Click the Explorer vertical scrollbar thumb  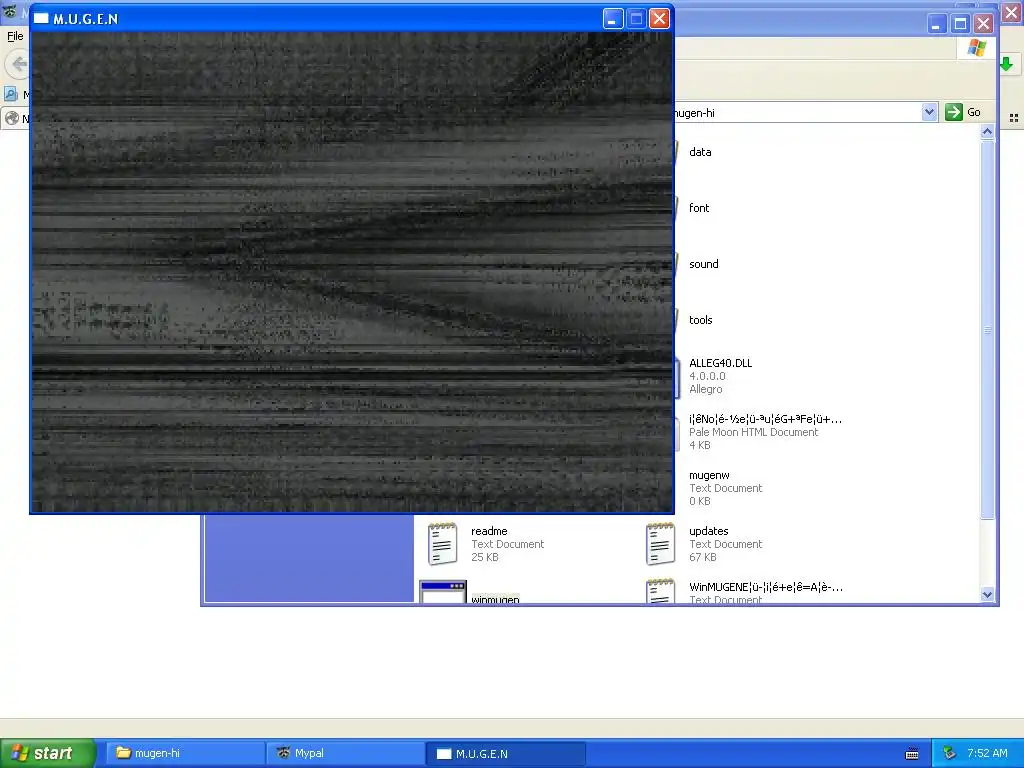[x=987, y=330]
